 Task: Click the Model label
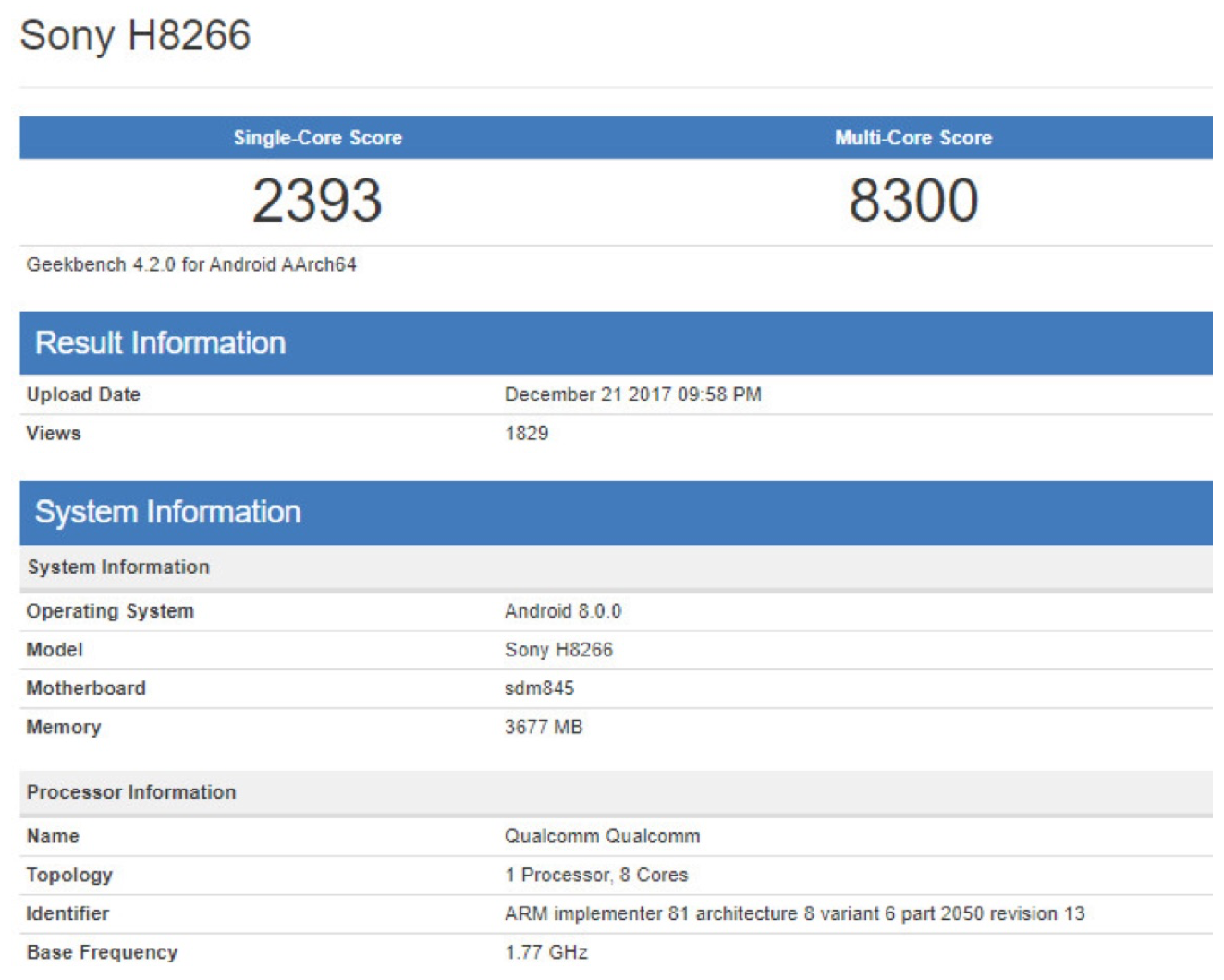55,650
